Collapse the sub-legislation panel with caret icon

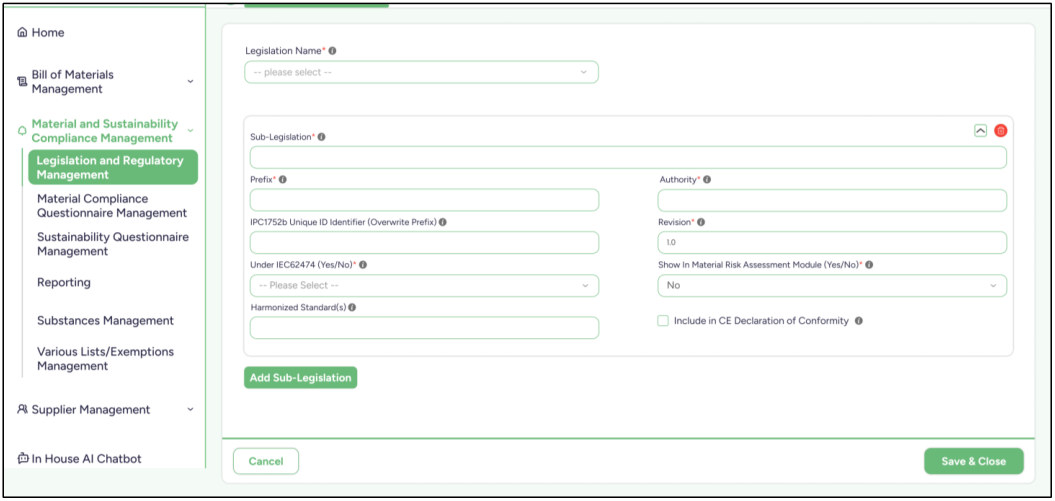(x=980, y=130)
